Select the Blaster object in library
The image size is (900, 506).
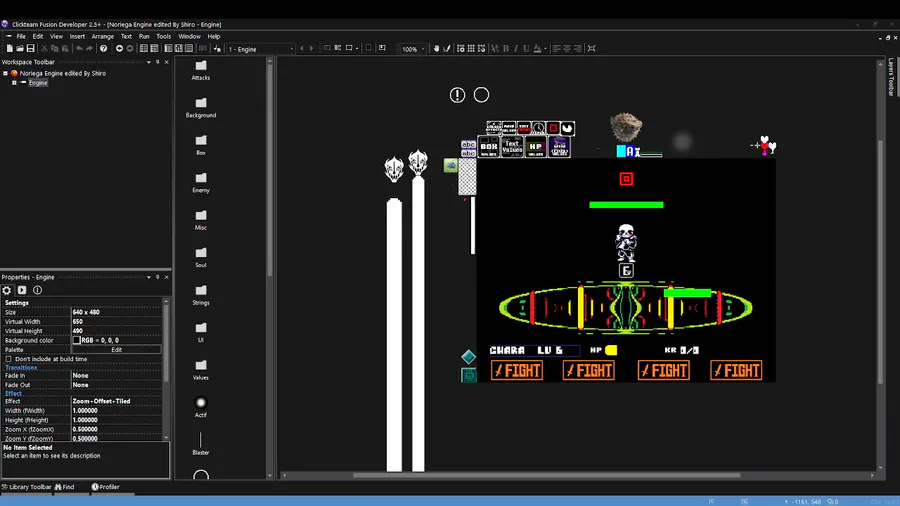tap(201, 444)
